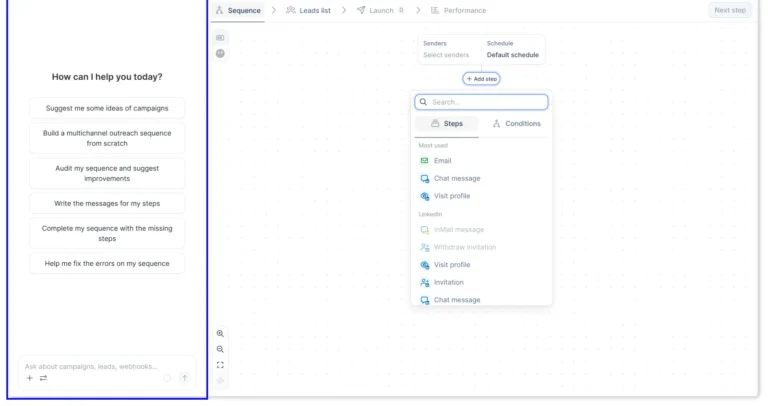Image resolution: width=768 pixels, height=406 pixels.
Task: Open the Launch tab
Action: [381, 10]
